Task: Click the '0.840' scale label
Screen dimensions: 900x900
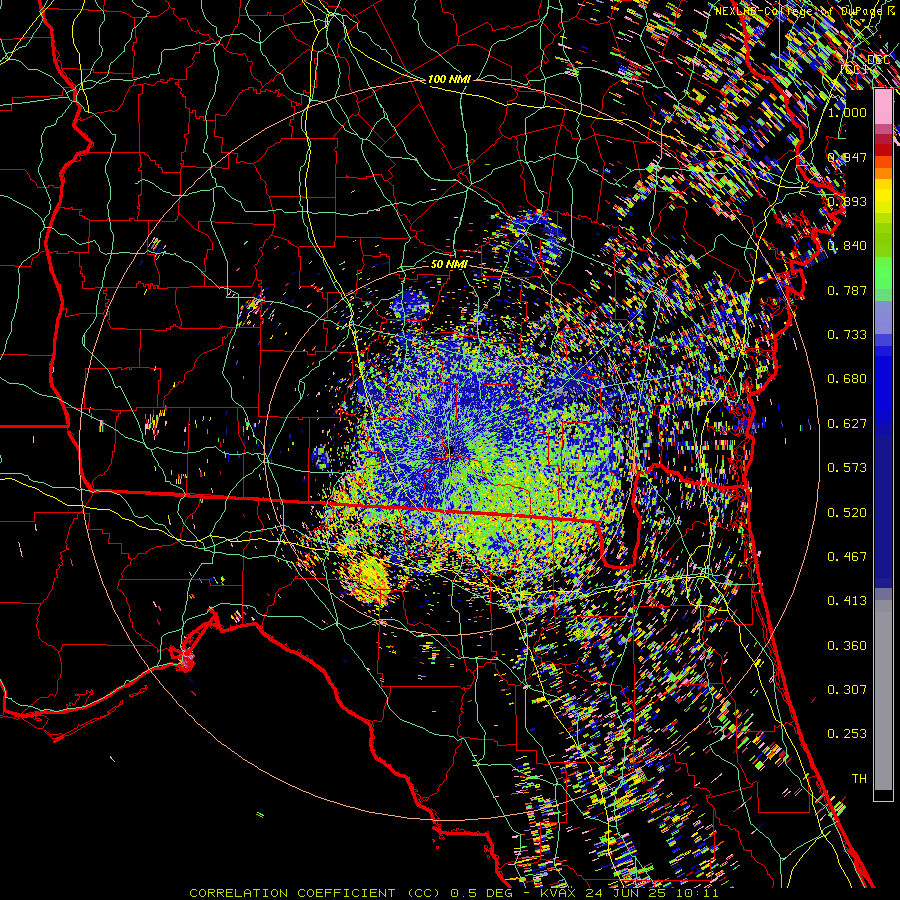Action: (x=847, y=246)
